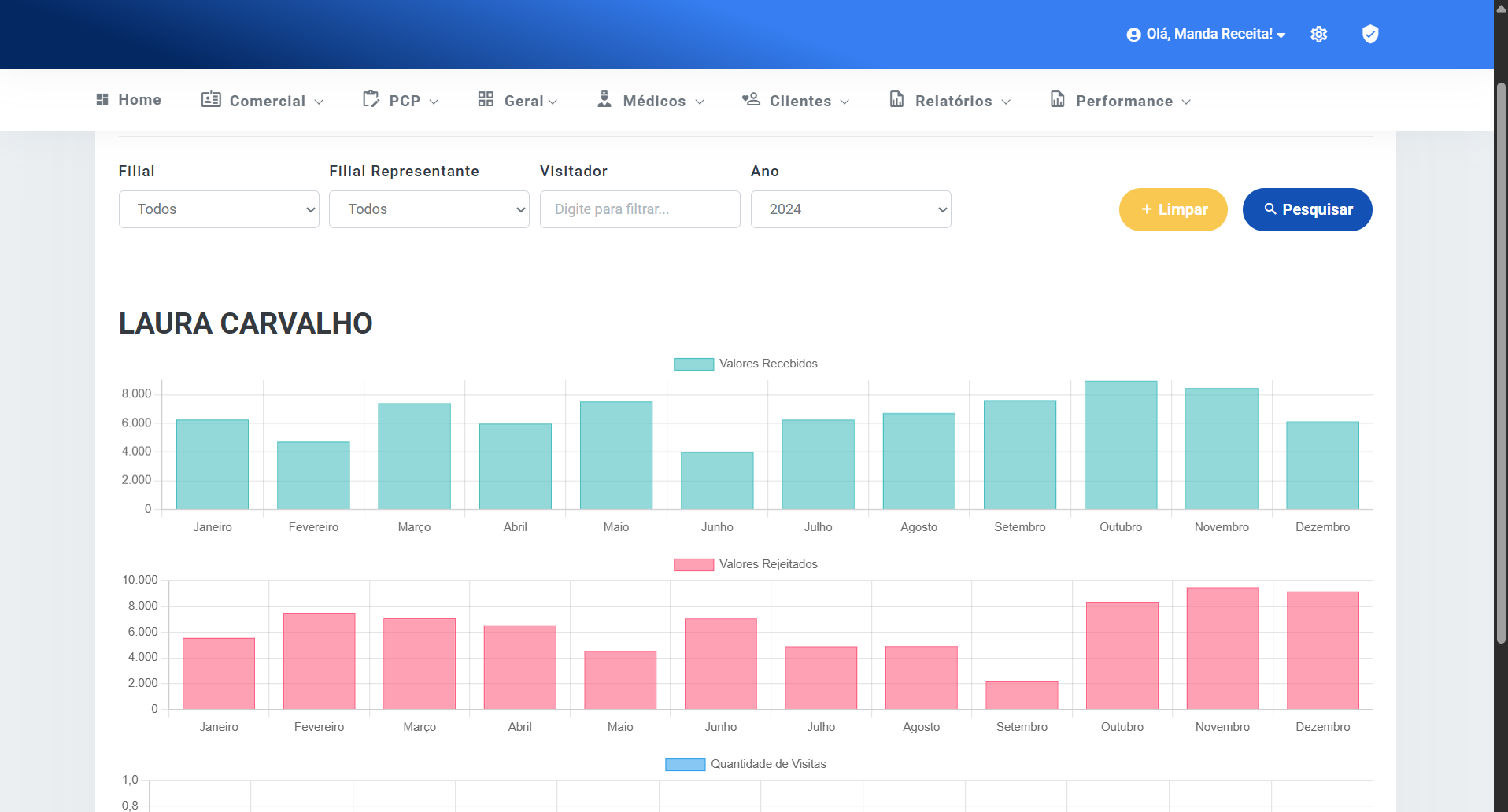The height and width of the screenshot is (812, 1508).
Task: Click the settings gear icon in header
Action: click(x=1319, y=34)
